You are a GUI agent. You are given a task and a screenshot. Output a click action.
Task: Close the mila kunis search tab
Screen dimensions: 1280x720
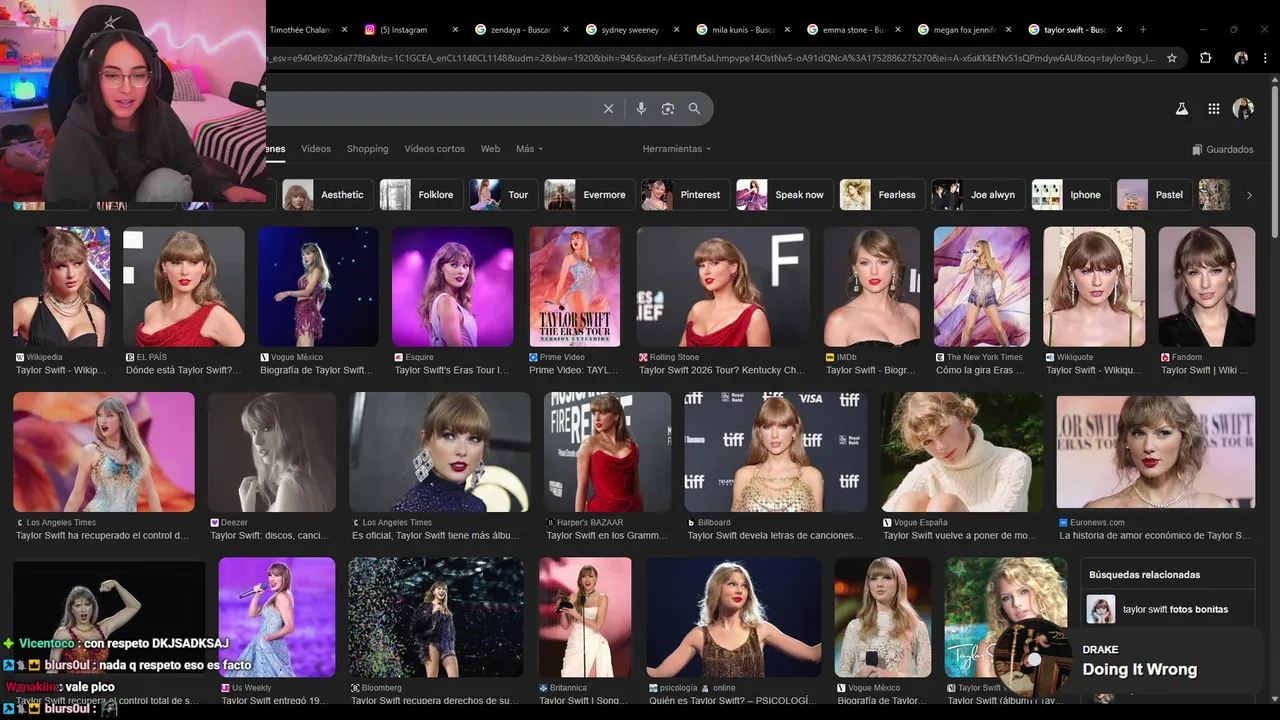[788, 30]
